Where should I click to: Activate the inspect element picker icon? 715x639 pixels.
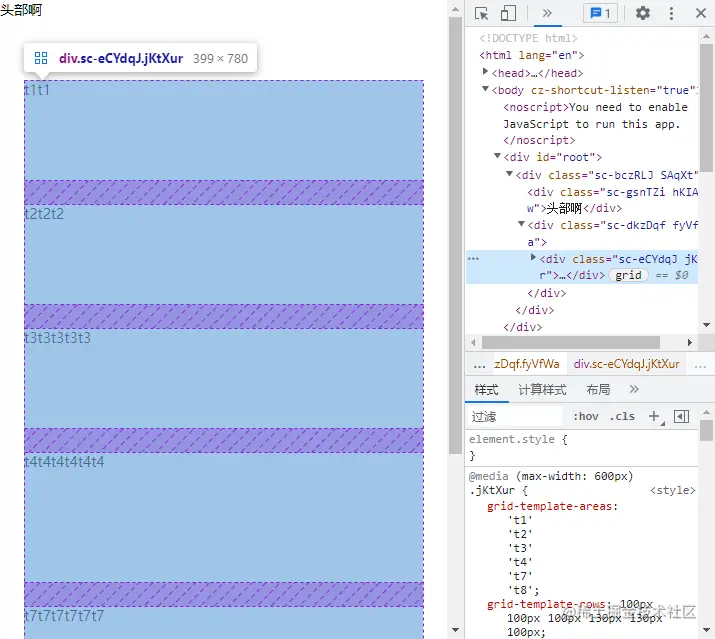(x=482, y=13)
